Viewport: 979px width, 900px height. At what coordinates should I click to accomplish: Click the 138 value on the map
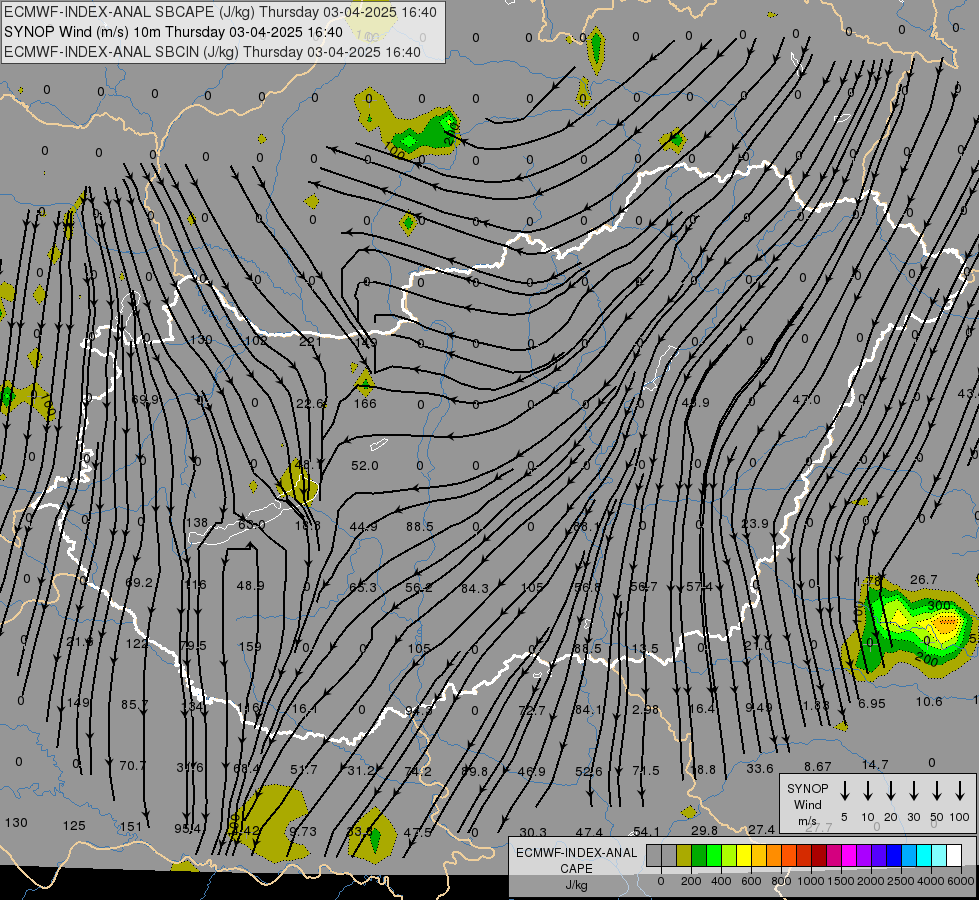(x=197, y=523)
